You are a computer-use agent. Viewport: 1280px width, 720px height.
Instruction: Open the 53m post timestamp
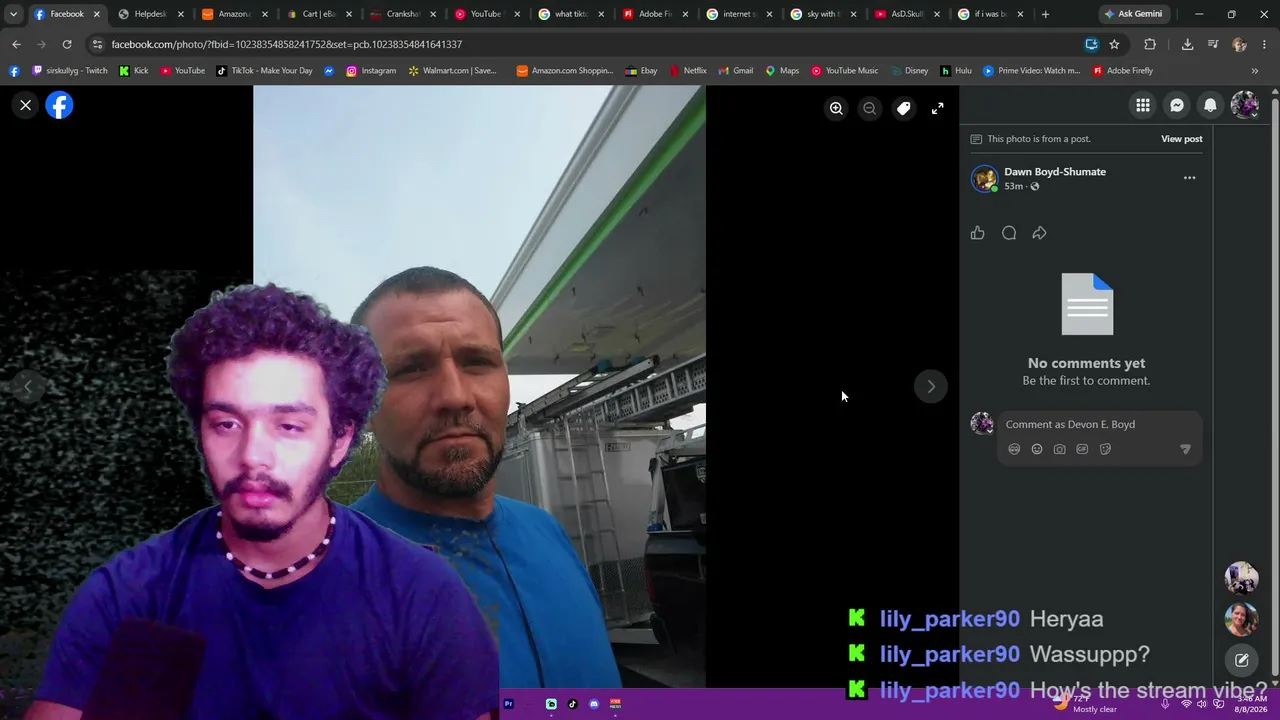tap(1013, 186)
